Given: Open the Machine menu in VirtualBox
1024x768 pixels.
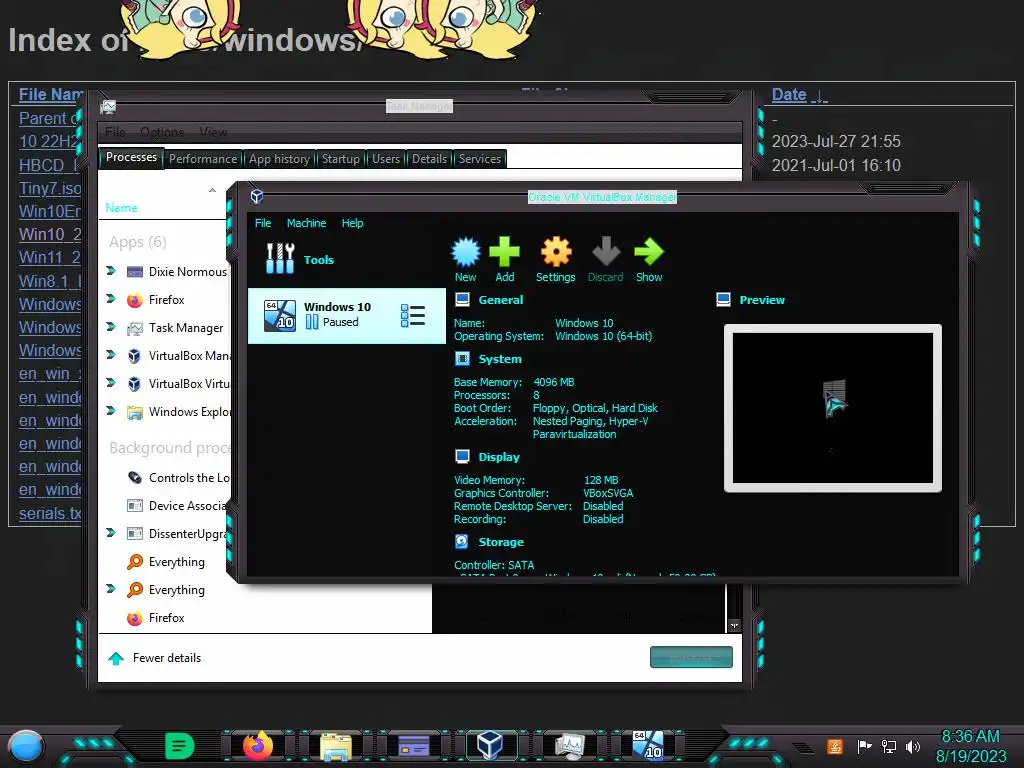Looking at the screenshot, I should (x=306, y=223).
